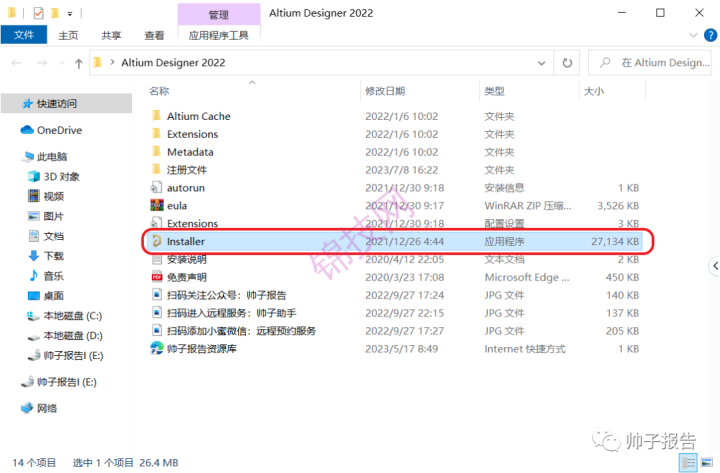
Task: Sort by the 类型 column header
Action: 495,91
